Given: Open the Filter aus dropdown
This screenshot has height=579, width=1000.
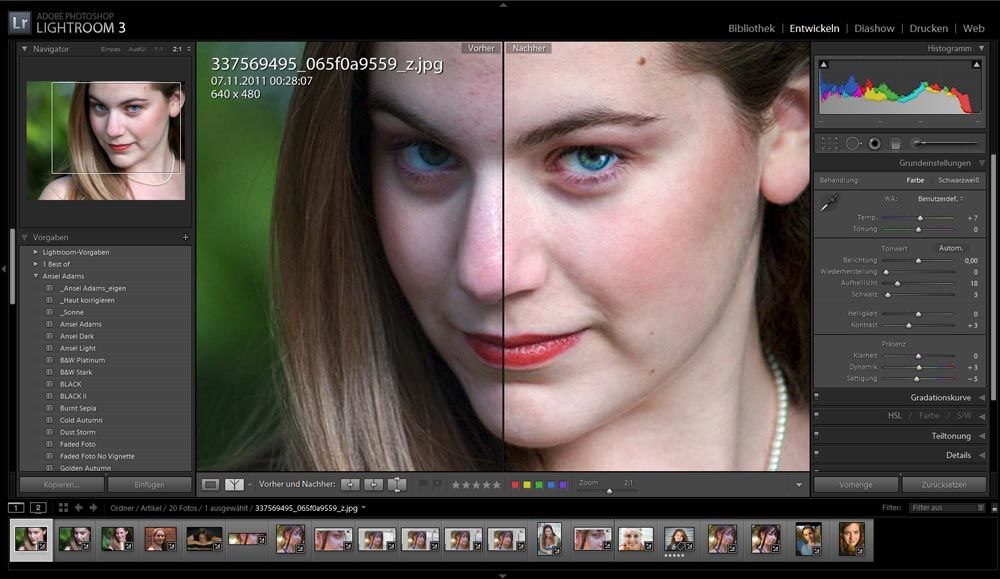Looking at the screenshot, I should click(x=948, y=508).
